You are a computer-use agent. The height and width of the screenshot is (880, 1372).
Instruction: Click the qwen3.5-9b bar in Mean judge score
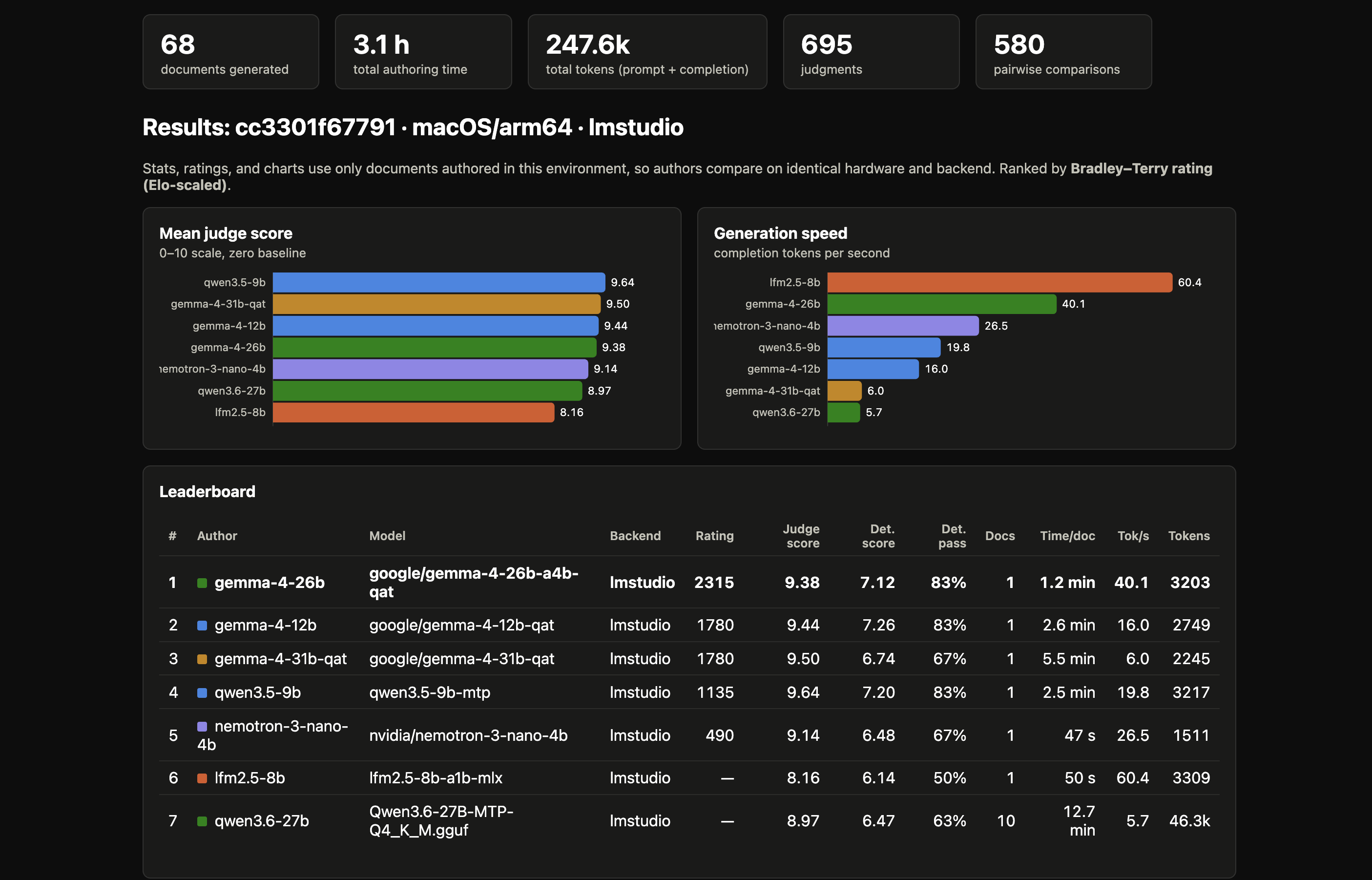438,282
